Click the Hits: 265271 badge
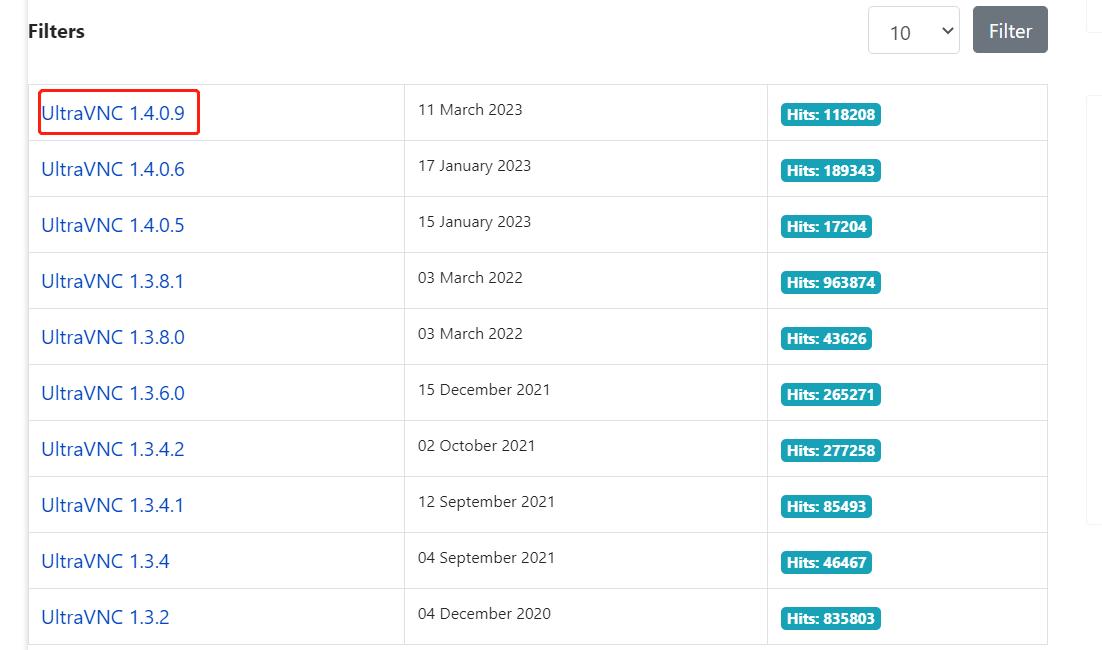The height and width of the screenshot is (650, 1102). point(830,395)
